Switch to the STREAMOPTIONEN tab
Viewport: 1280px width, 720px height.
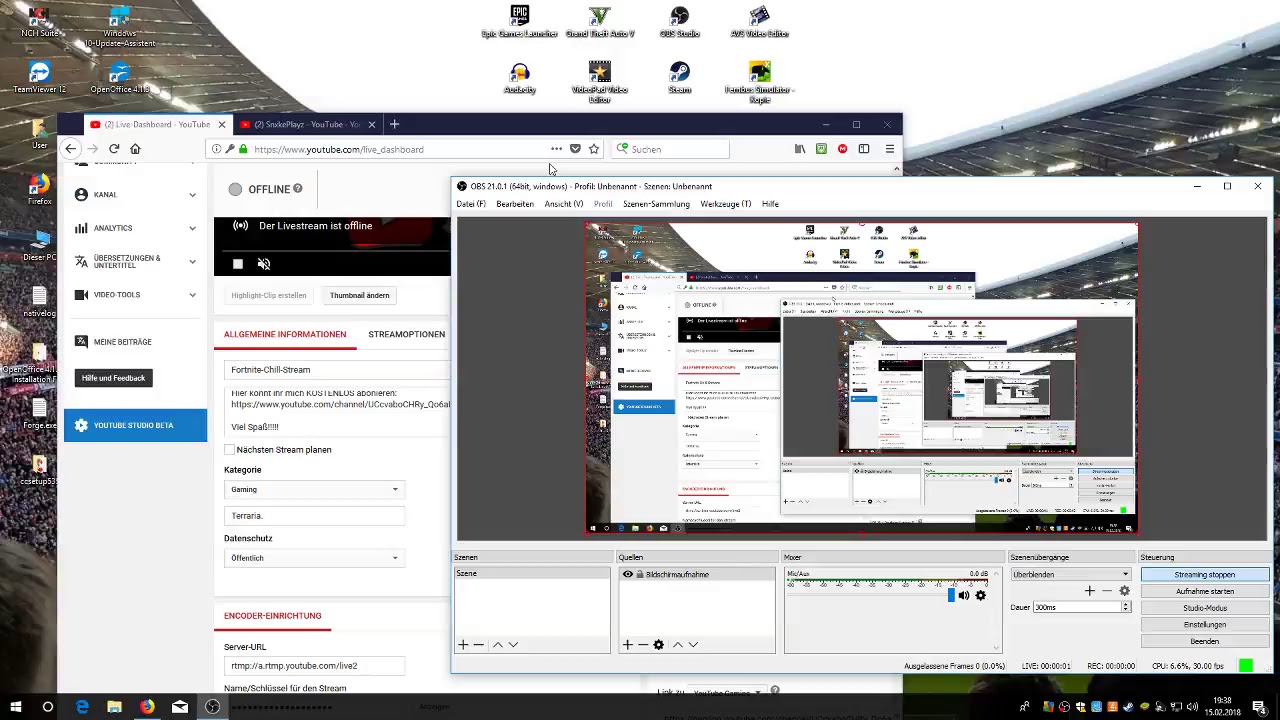tap(406, 334)
